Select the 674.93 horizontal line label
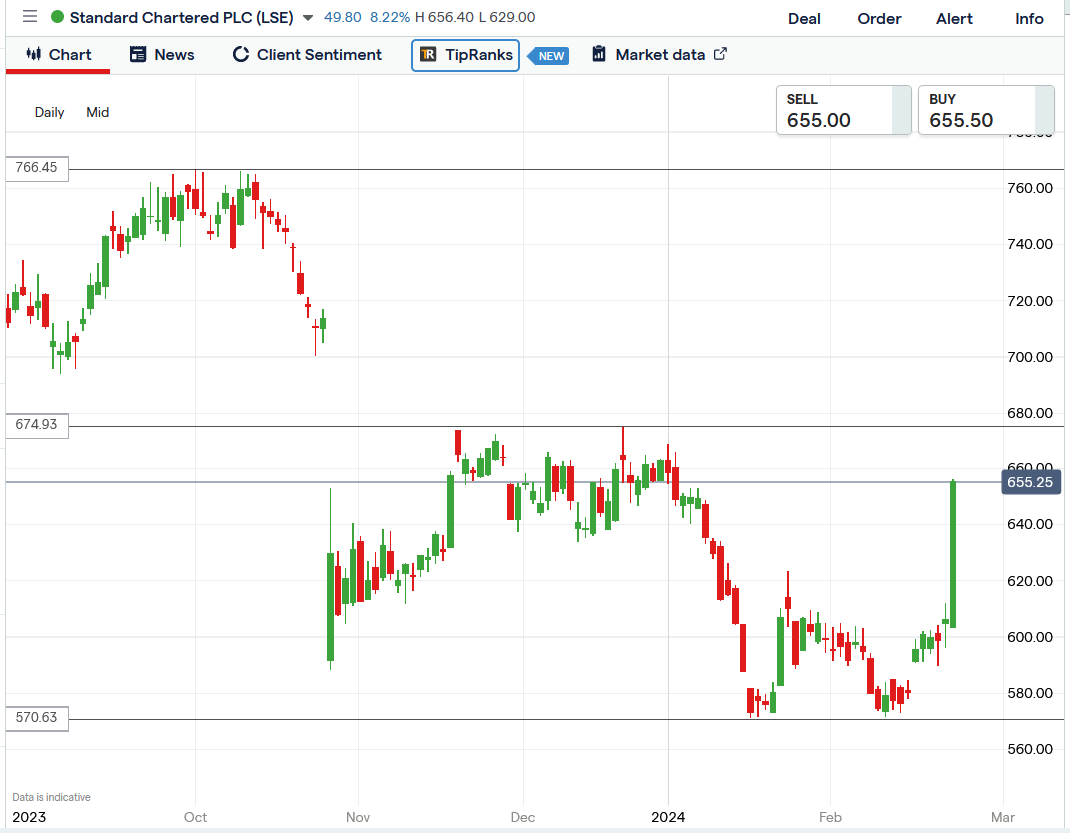The width and height of the screenshot is (1070, 833). [x=37, y=425]
